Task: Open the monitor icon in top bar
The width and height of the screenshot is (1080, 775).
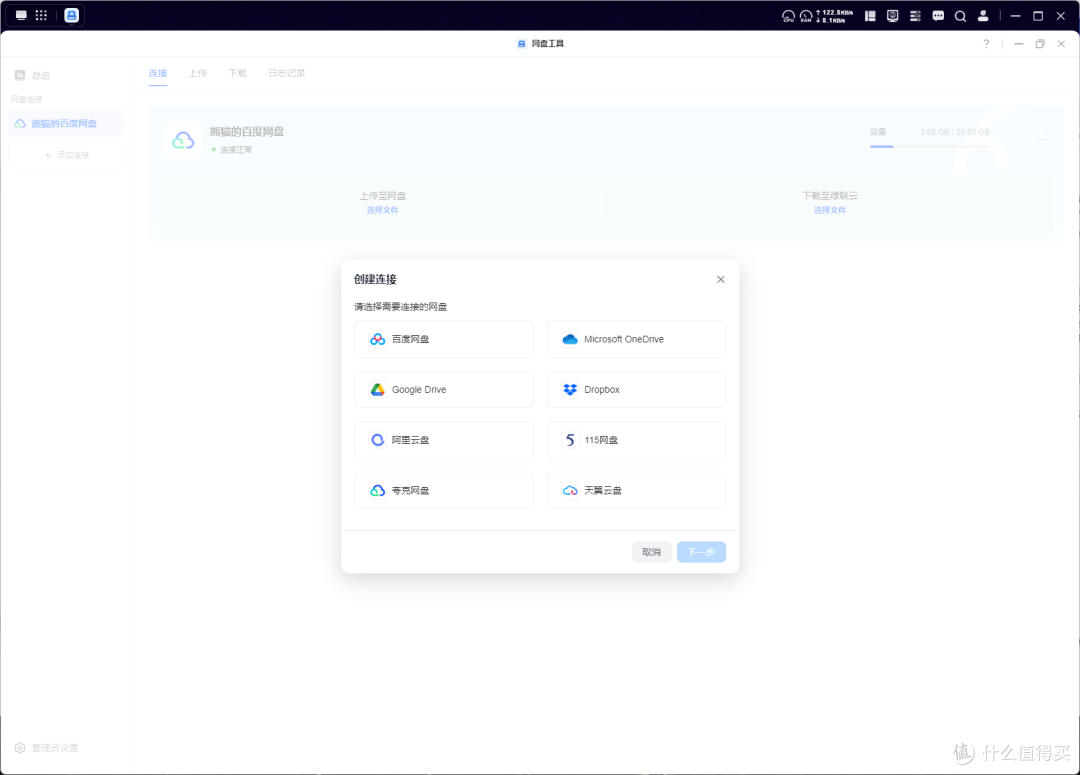Action: 893,16
